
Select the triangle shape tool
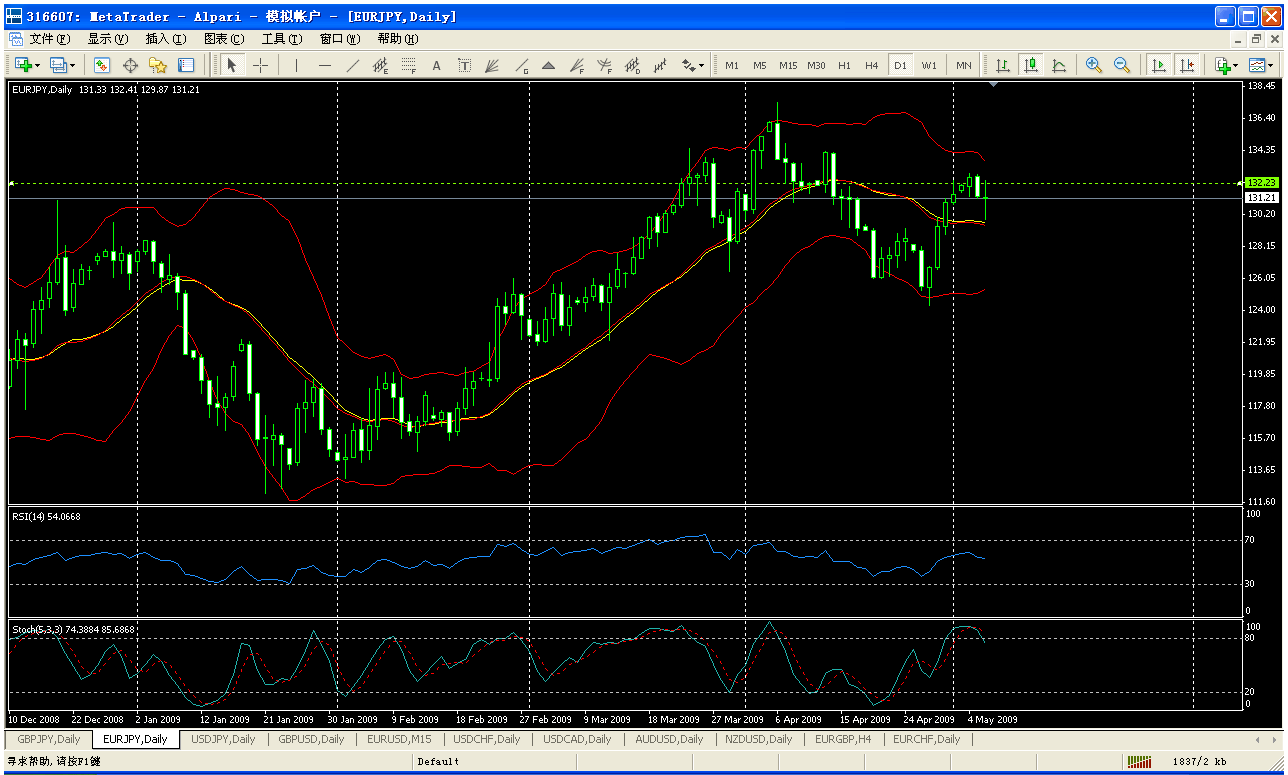(x=548, y=65)
